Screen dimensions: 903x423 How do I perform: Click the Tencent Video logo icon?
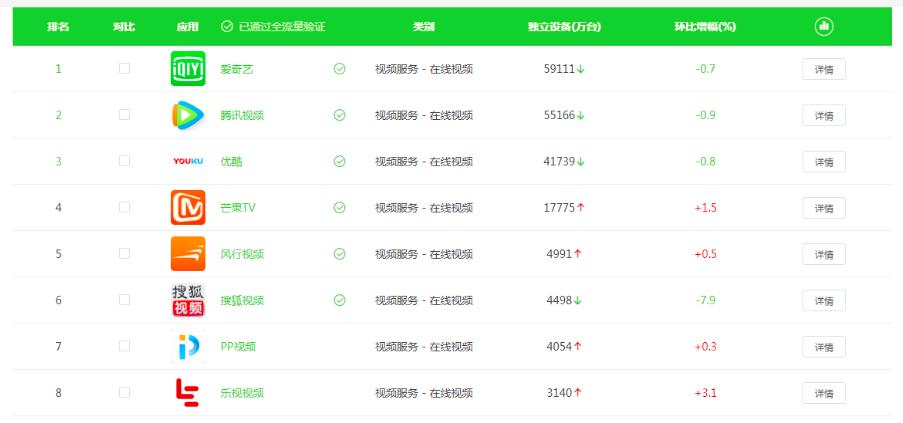point(188,115)
